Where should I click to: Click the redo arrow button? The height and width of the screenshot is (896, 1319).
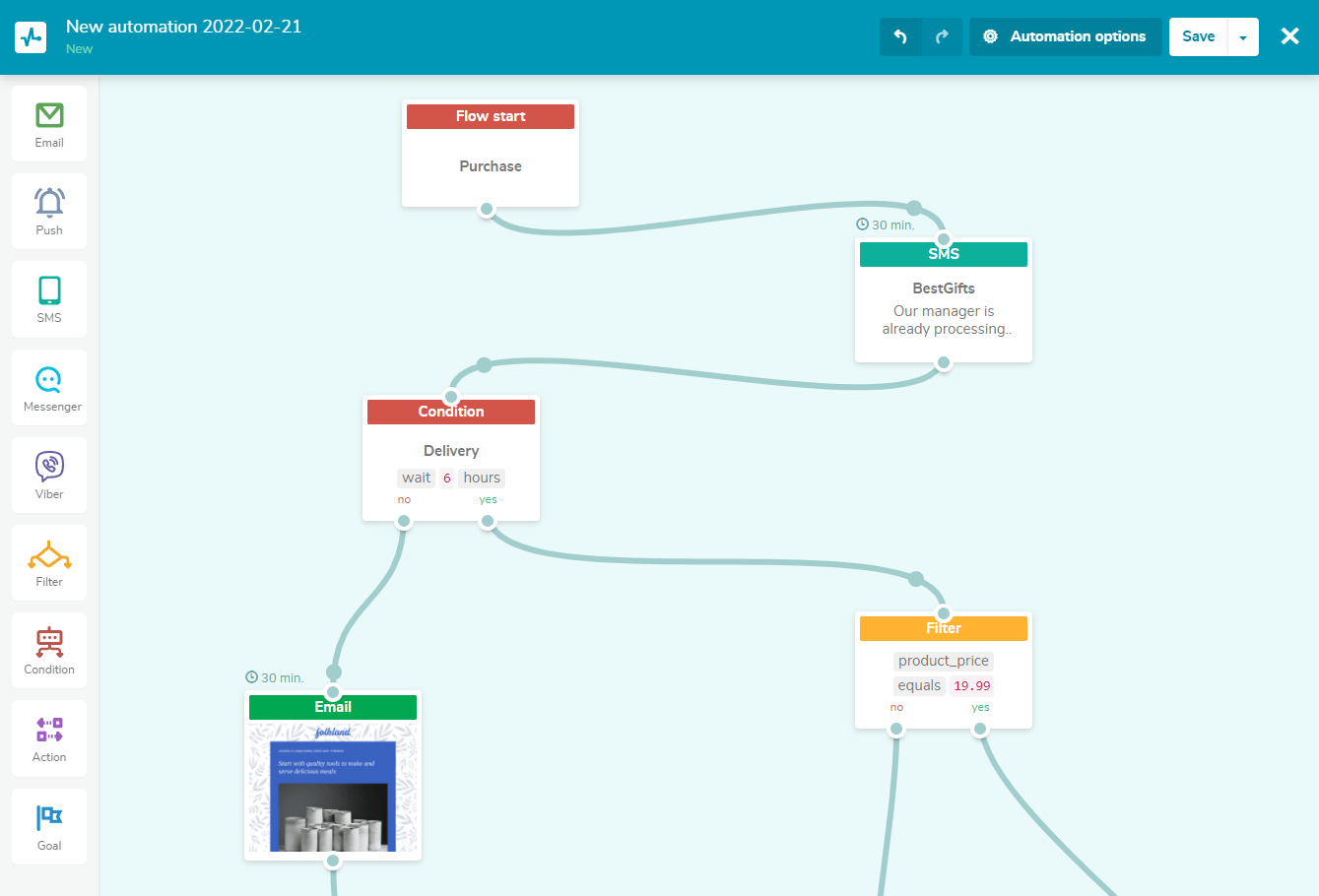[x=942, y=36]
